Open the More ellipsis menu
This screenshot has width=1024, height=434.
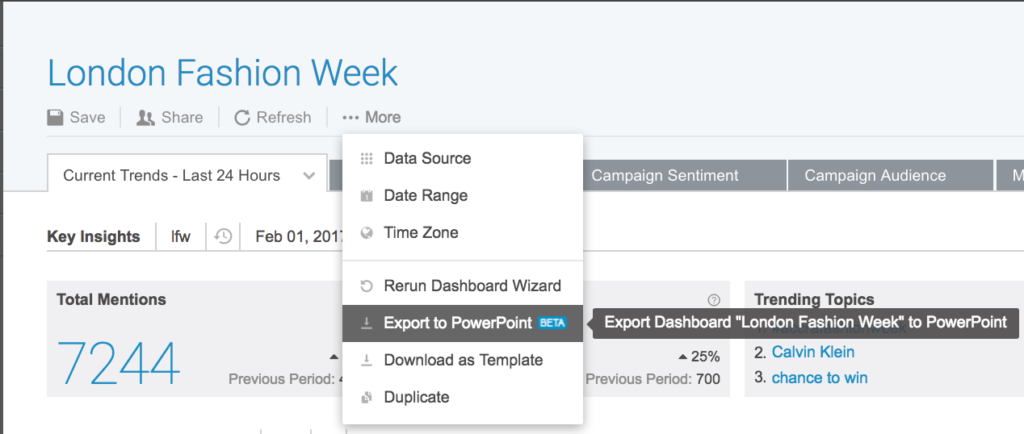(x=371, y=118)
